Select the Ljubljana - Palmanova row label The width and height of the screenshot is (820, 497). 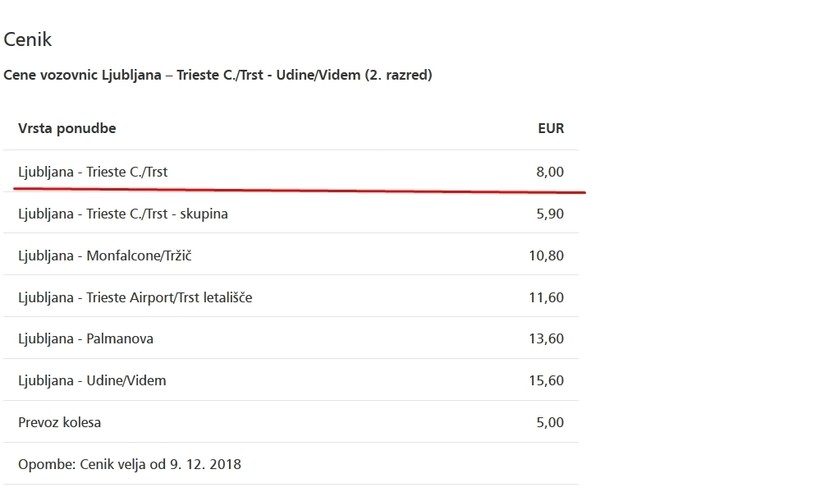click(86, 339)
